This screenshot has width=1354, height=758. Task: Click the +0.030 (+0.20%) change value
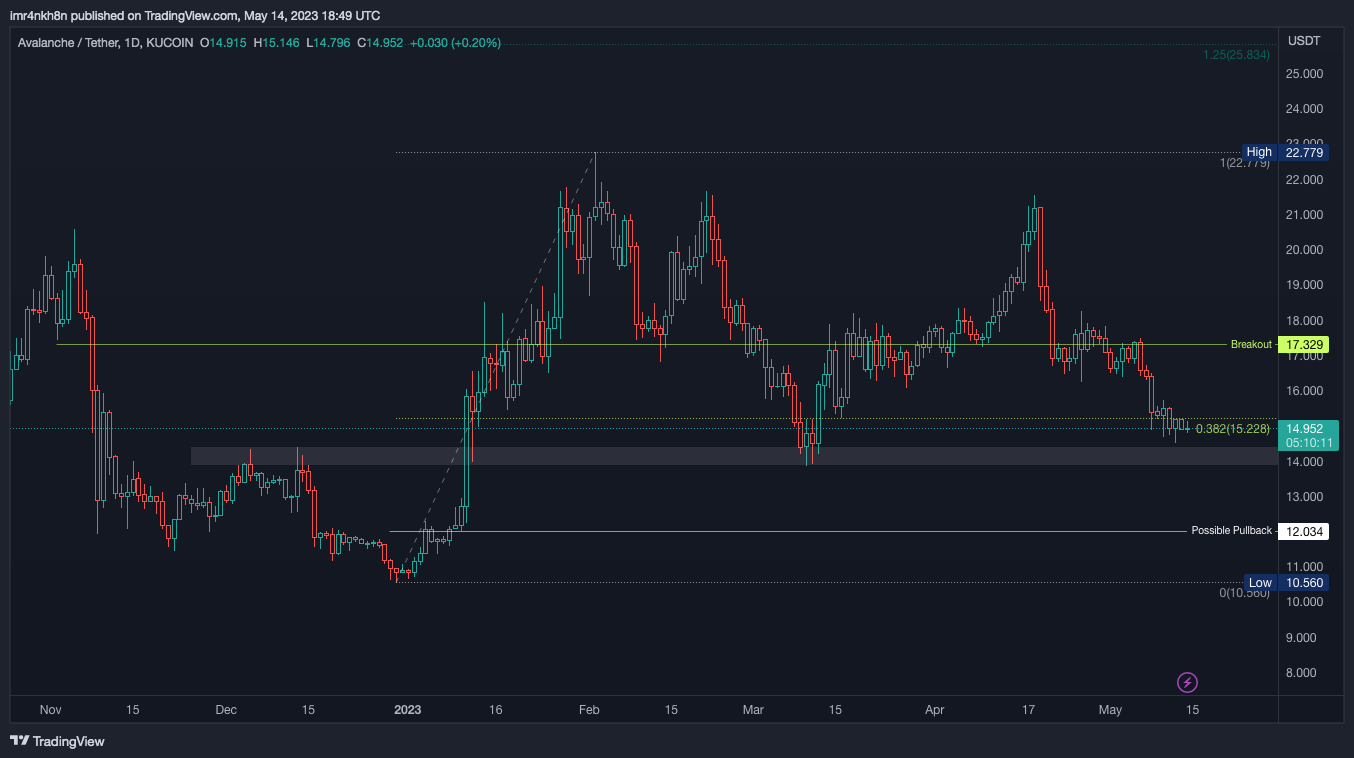[x=455, y=43]
